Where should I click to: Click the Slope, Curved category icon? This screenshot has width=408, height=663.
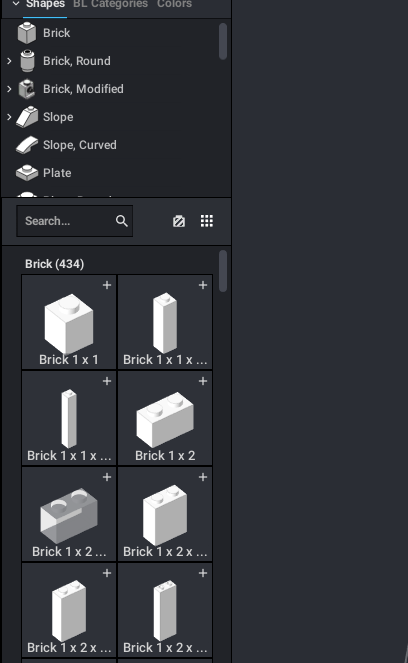[x=27, y=145]
